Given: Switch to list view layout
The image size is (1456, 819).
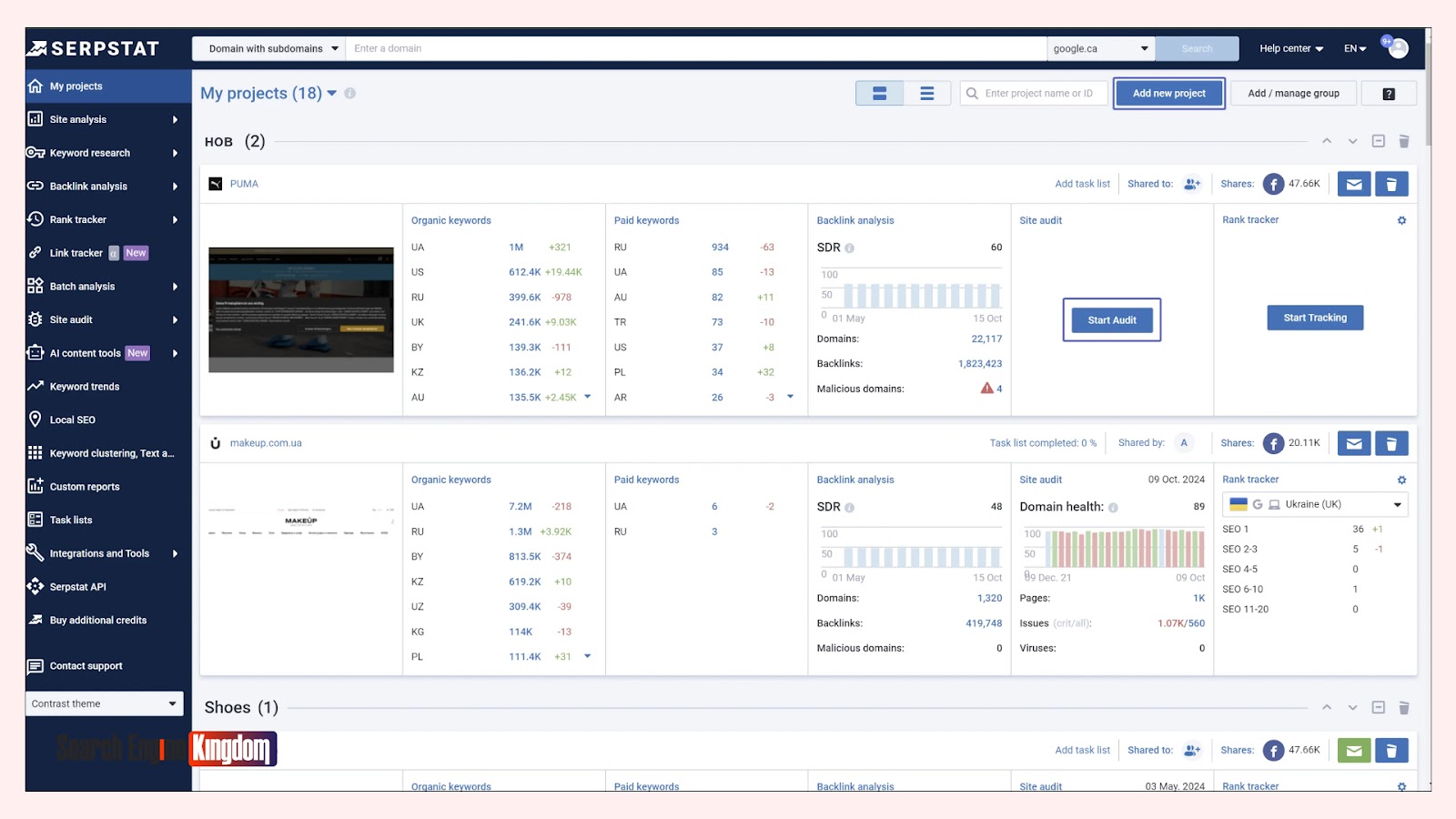Looking at the screenshot, I should pyautogui.click(x=927, y=94).
